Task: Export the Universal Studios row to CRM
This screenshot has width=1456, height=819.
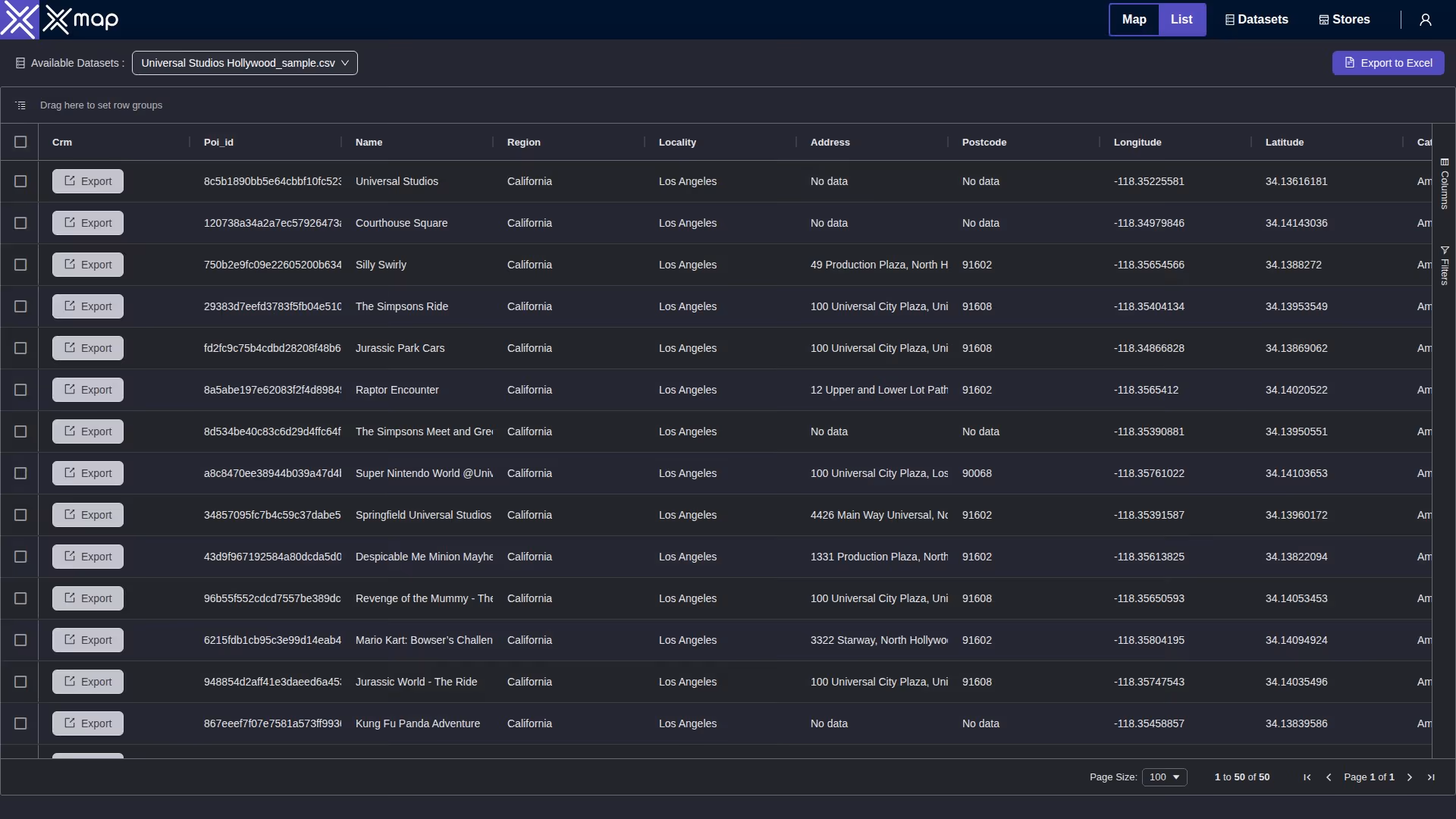Action: [x=88, y=181]
